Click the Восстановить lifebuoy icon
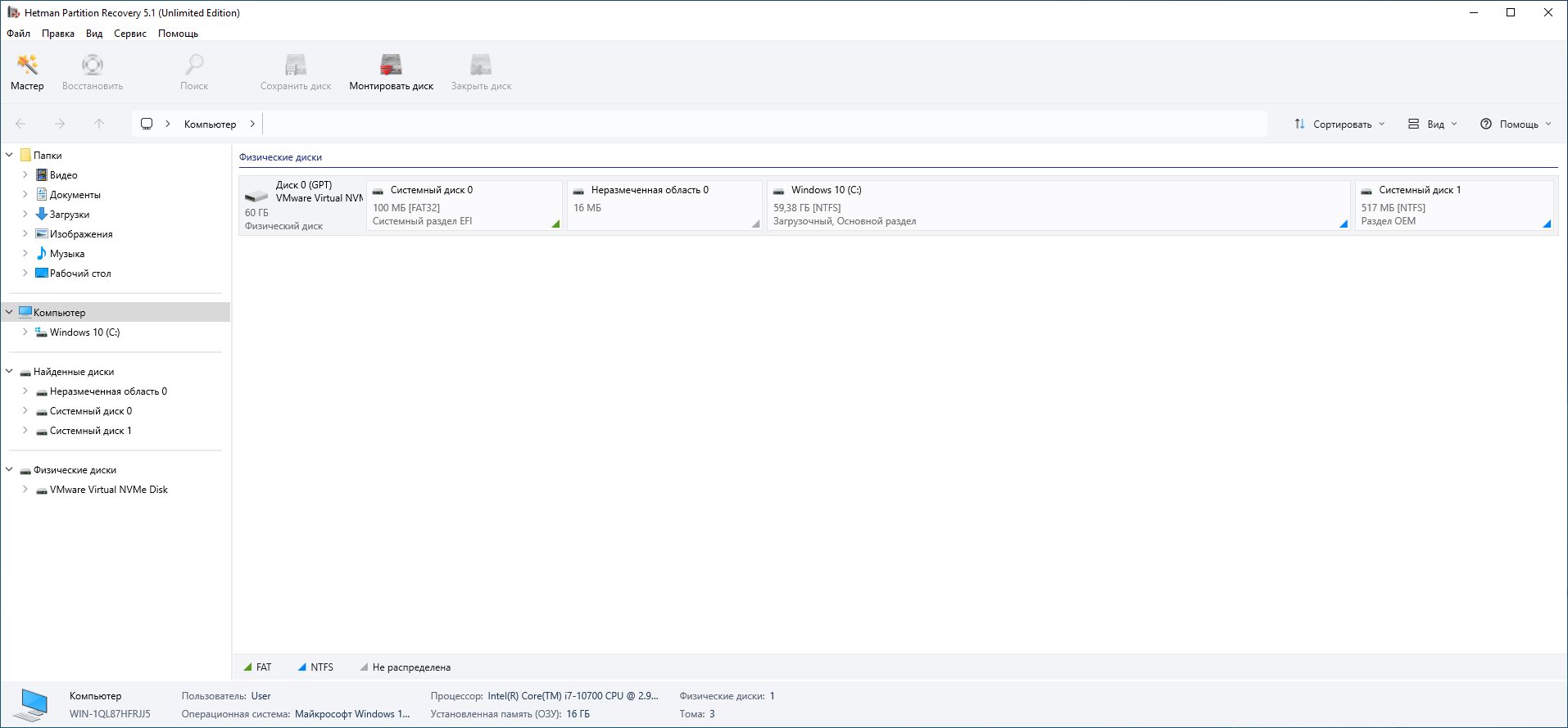This screenshot has height=728, width=1568. [93, 66]
